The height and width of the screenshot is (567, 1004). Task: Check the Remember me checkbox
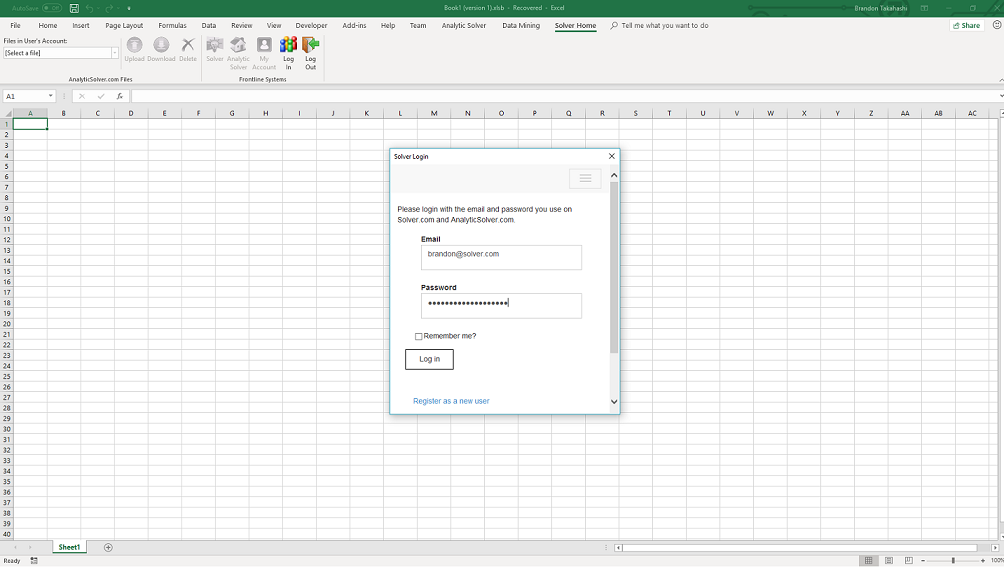pos(418,336)
